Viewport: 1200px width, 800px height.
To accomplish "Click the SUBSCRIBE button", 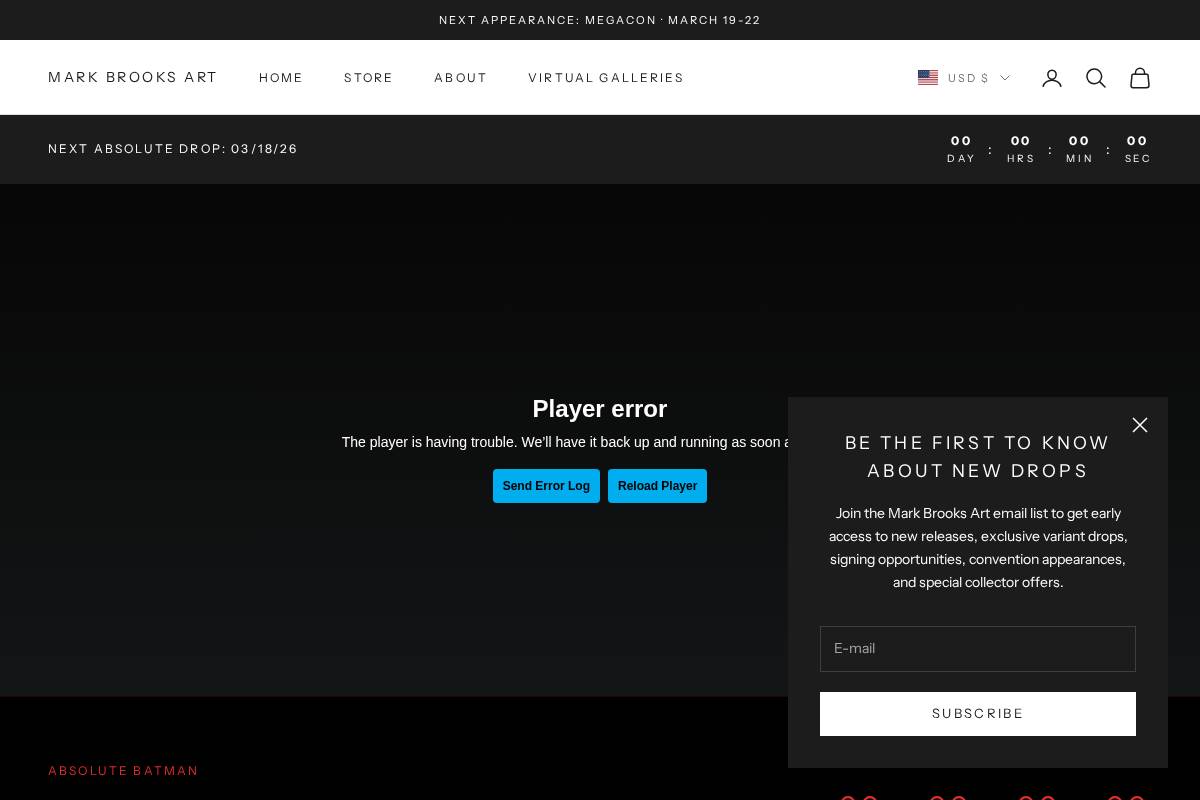I will pyautogui.click(x=977, y=714).
